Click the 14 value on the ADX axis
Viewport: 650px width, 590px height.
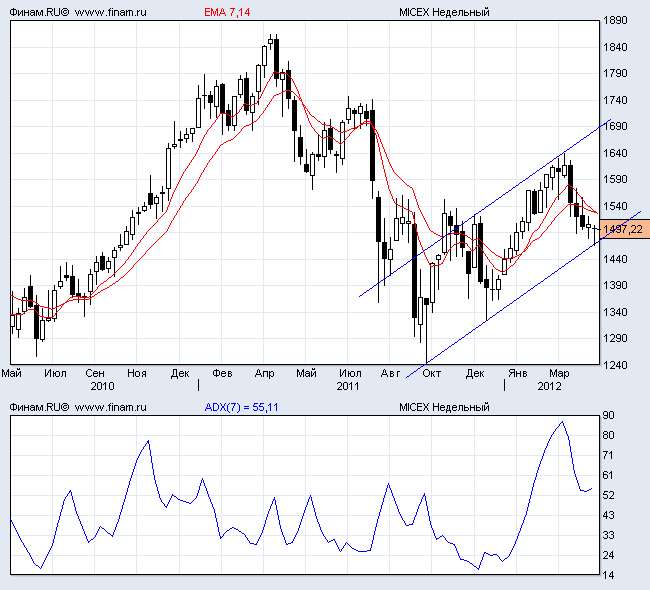(x=608, y=575)
